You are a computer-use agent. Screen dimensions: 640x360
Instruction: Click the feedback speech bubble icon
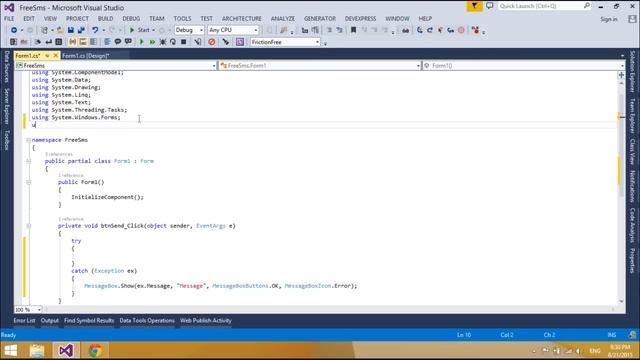(489, 6)
